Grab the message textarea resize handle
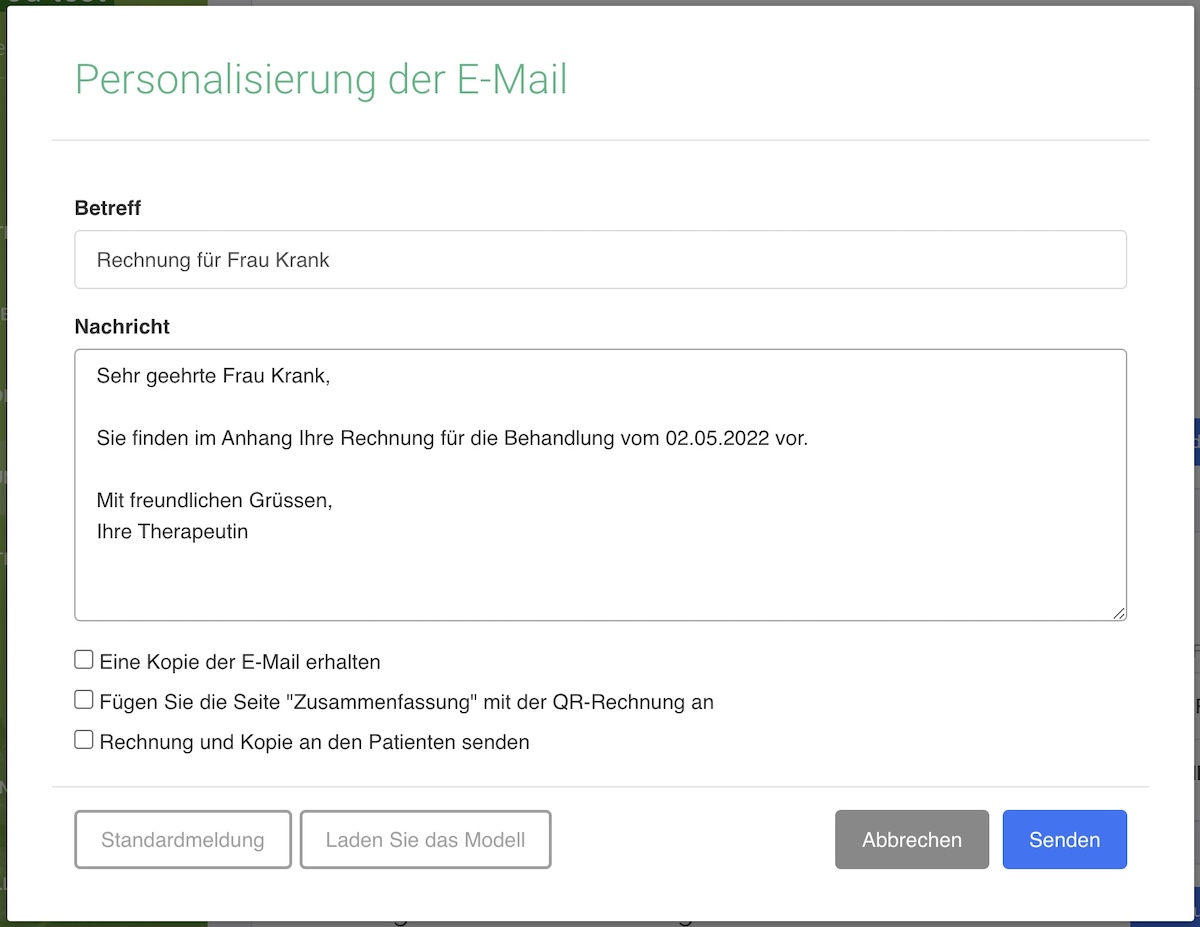The image size is (1200, 927). (1118, 612)
